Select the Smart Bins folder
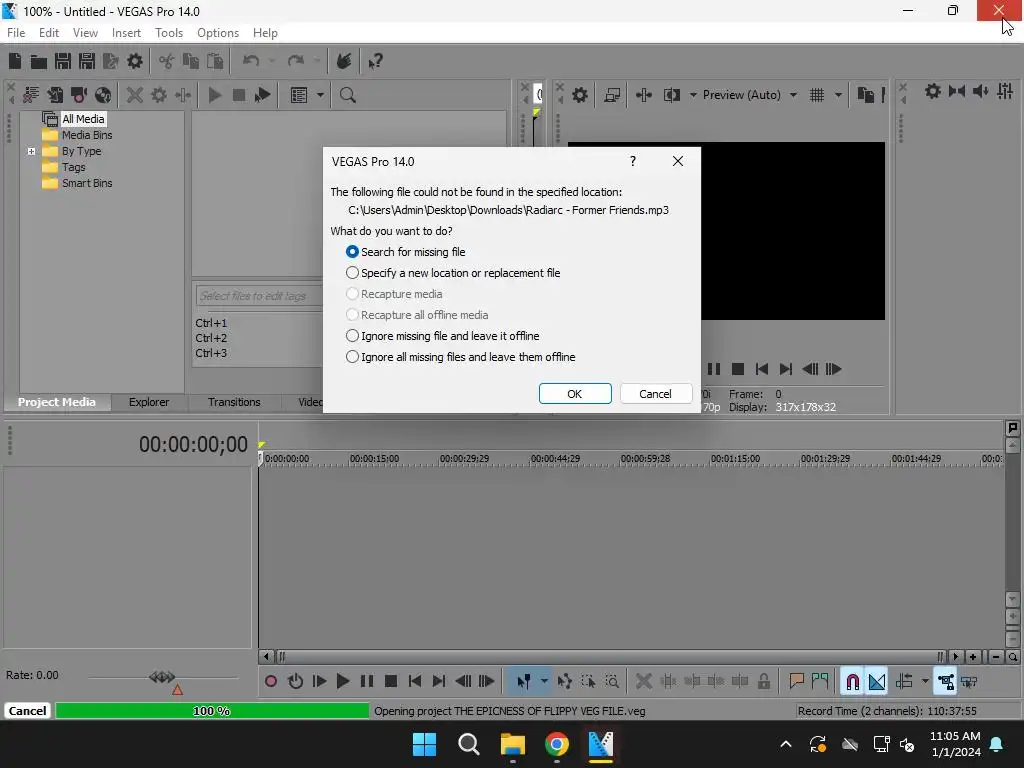This screenshot has width=1024, height=768. pos(87,184)
